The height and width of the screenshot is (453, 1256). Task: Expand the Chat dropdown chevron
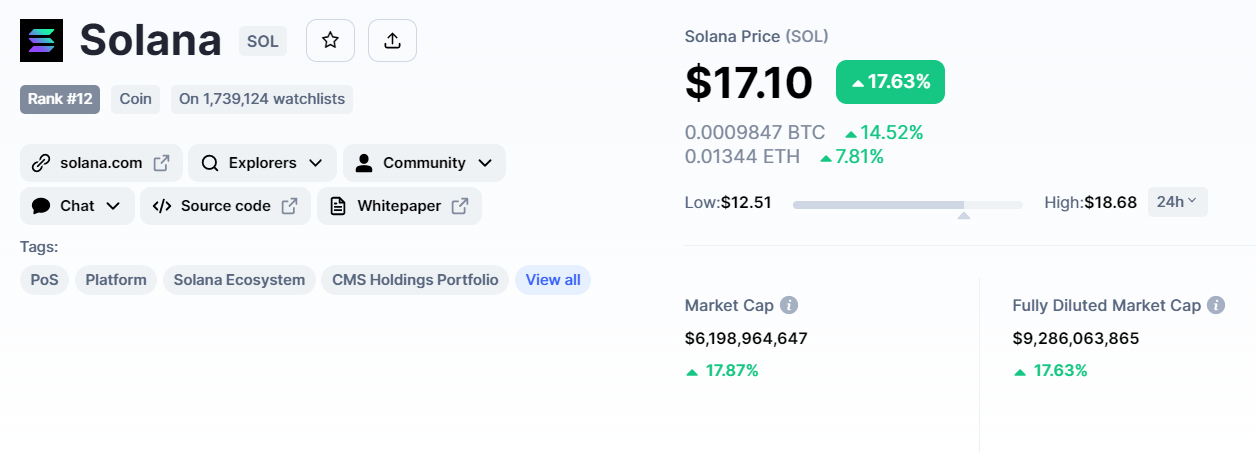click(113, 206)
